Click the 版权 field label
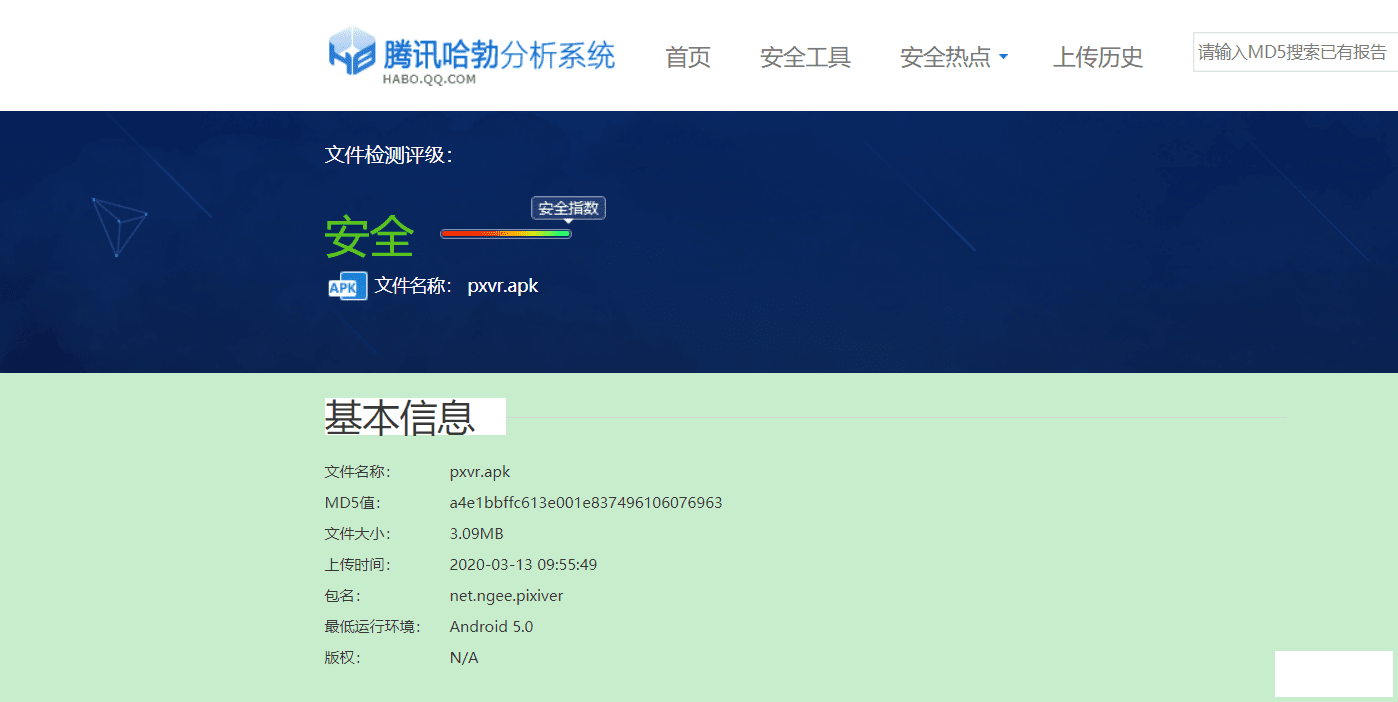Image resolution: width=1398 pixels, height=702 pixels. click(342, 657)
